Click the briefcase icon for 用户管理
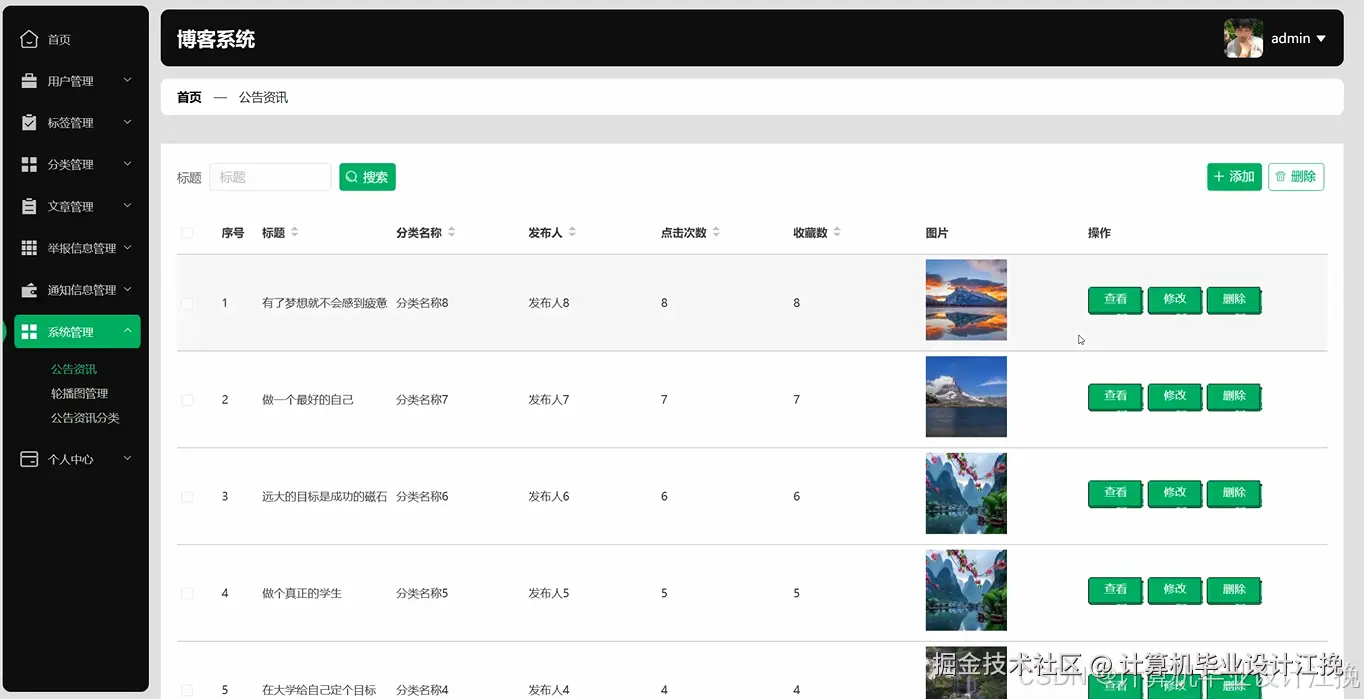 click(x=29, y=81)
